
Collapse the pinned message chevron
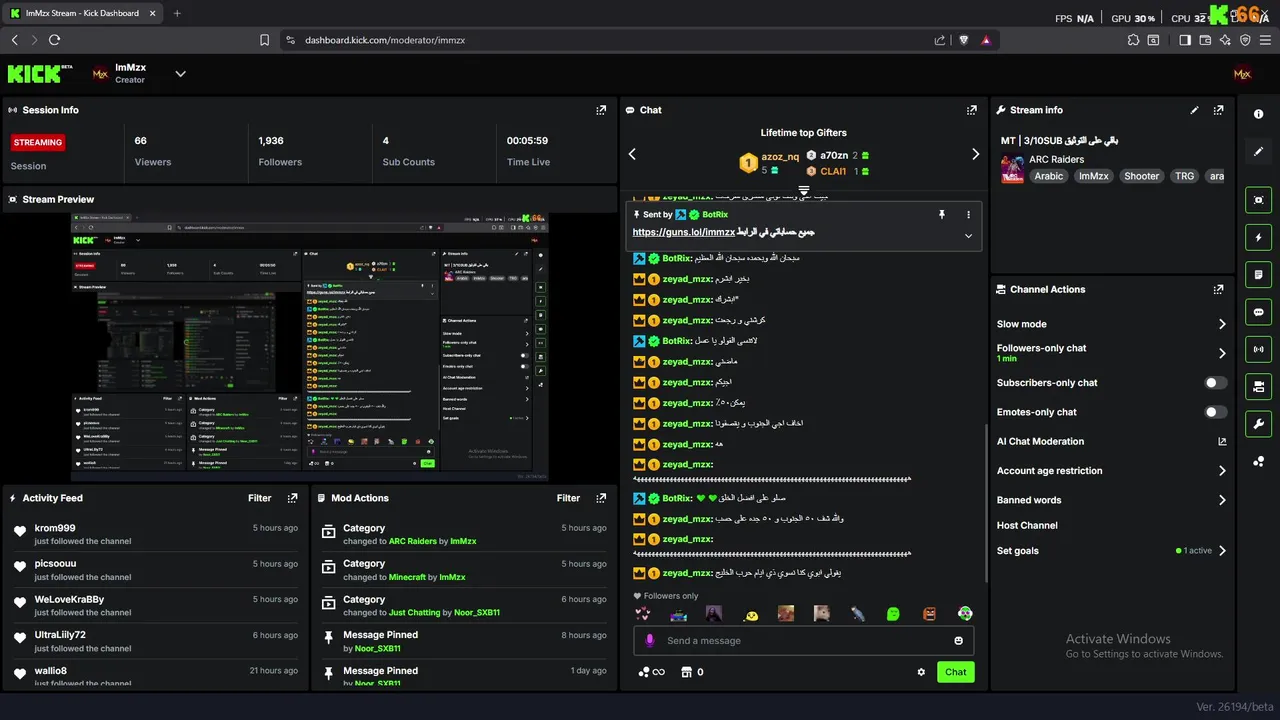968,236
